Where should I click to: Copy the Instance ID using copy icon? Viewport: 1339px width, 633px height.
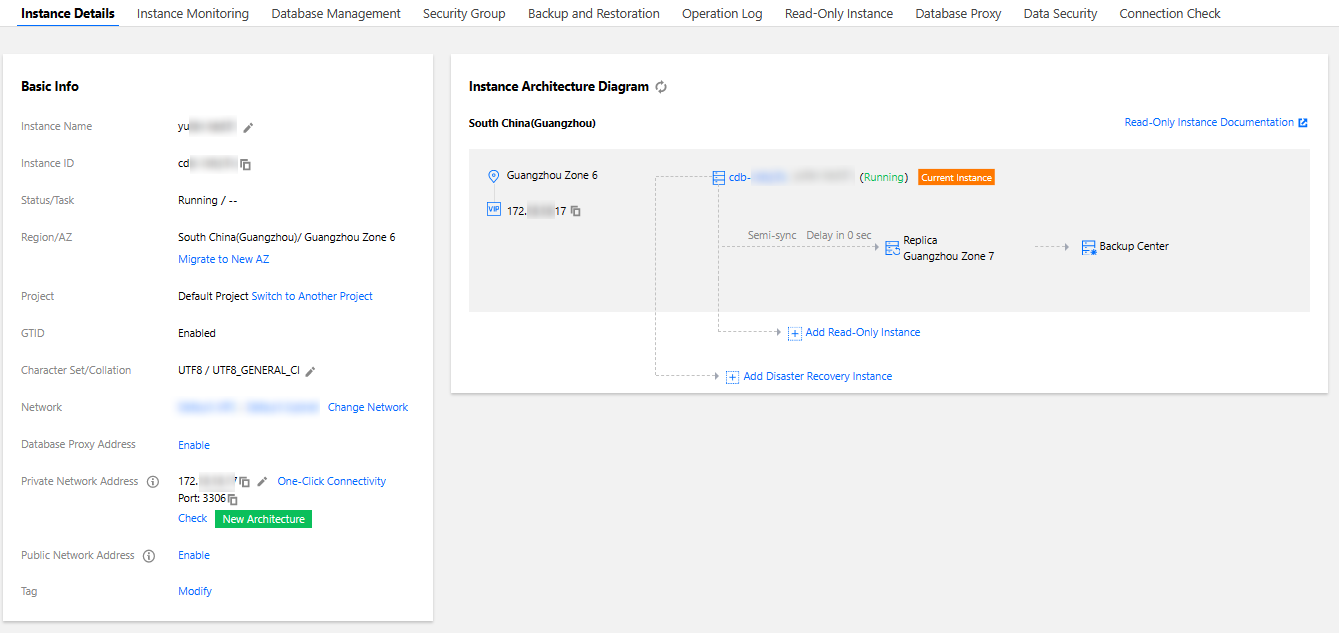point(245,164)
